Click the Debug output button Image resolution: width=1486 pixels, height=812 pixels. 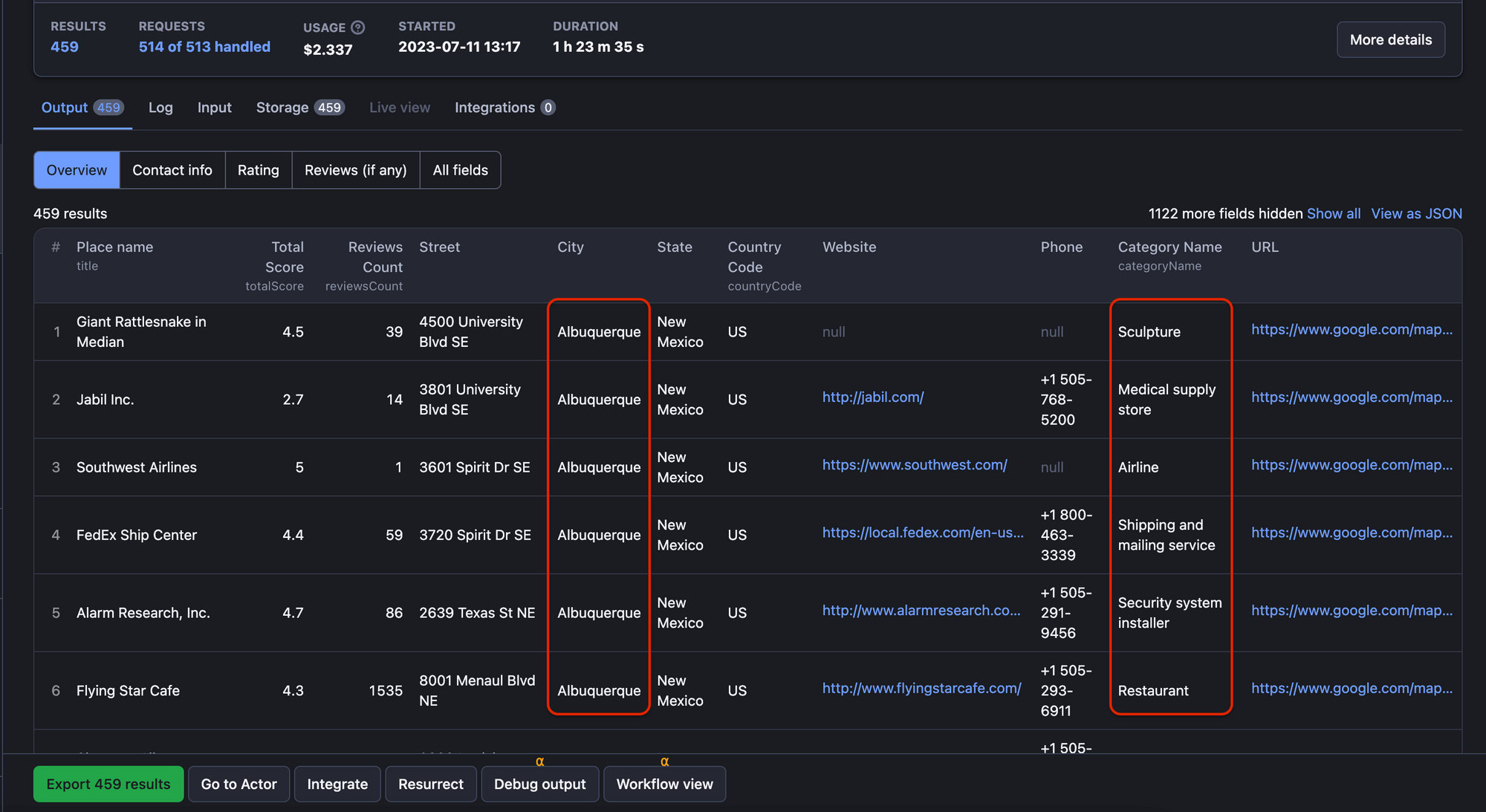click(540, 785)
